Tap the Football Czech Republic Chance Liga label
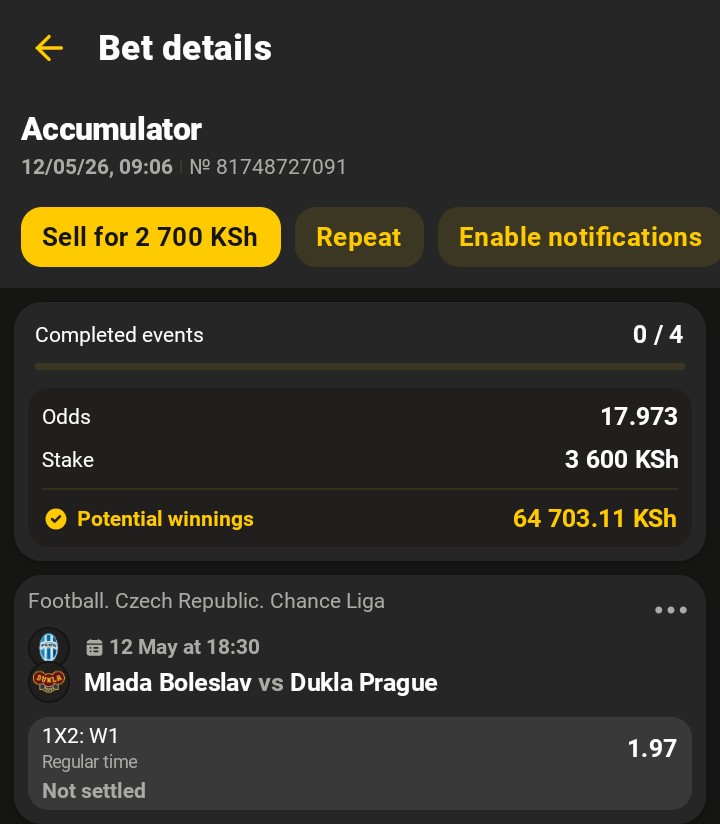Image resolution: width=720 pixels, height=824 pixels. pos(206,601)
